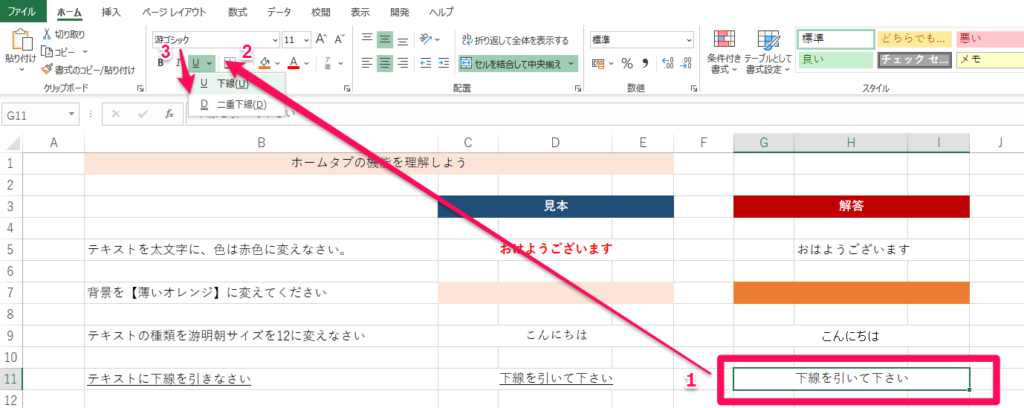This screenshot has width=1024, height=408.
Task: Expand the number format dropdown showing 標準
Action: [x=689, y=40]
